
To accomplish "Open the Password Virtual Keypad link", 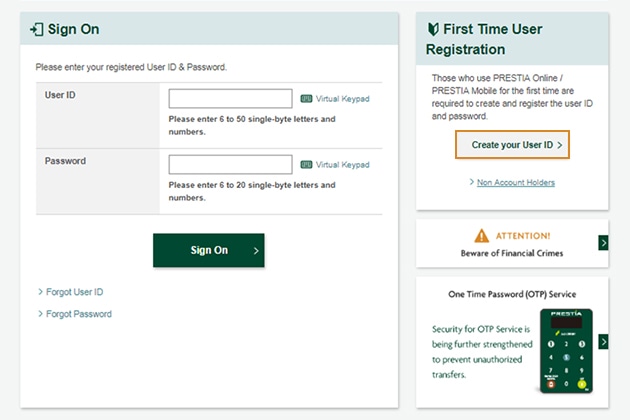I will click(x=342, y=164).
